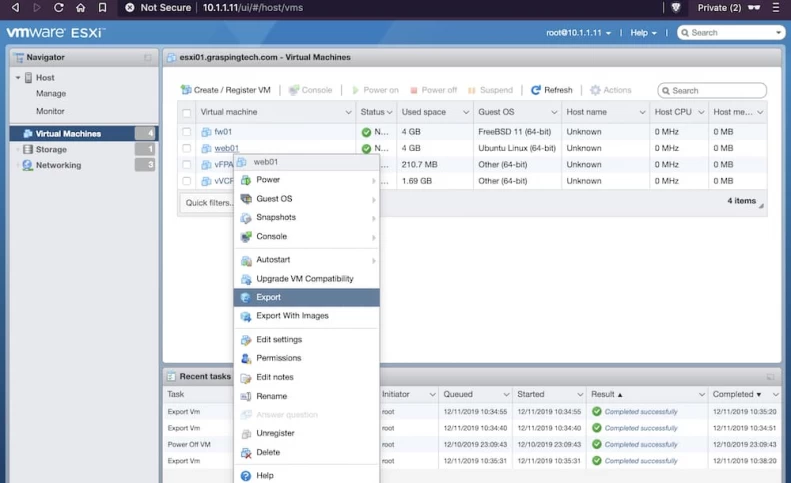Click the Rename icon in menu
This screenshot has height=483, width=791.
(246, 397)
